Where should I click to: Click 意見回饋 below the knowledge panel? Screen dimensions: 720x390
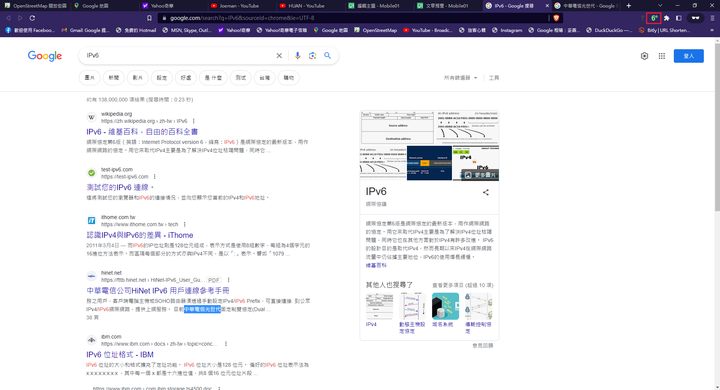[x=483, y=345]
